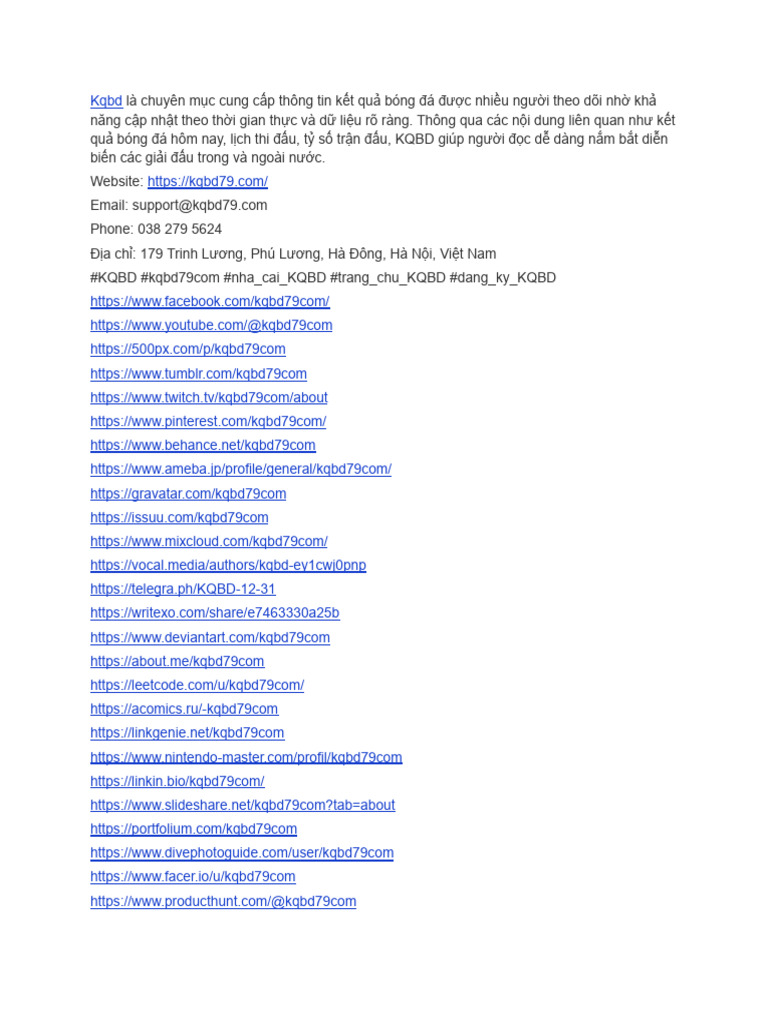Open the mixcloud.com/kqbd79com link
The height and width of the screenshot is (1024, 768).
pyautogui.click(x=209, y=542)
